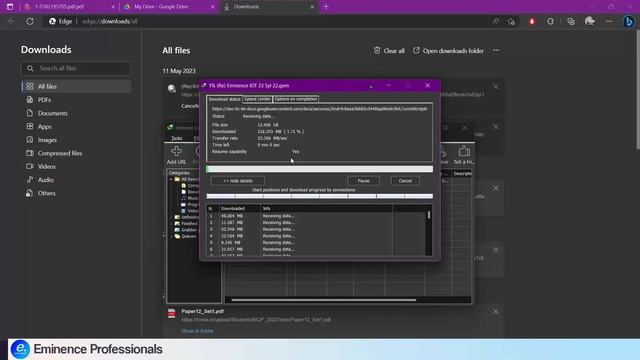The height and width of the screenshot is (360, 640).
Task: Click Tell a Friend icon in IDM
Action: 464,155
